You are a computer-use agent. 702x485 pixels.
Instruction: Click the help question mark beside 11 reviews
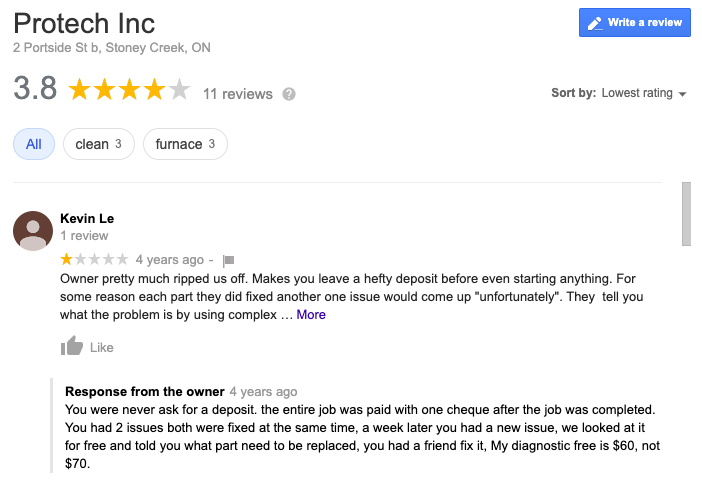coord(289,94)
